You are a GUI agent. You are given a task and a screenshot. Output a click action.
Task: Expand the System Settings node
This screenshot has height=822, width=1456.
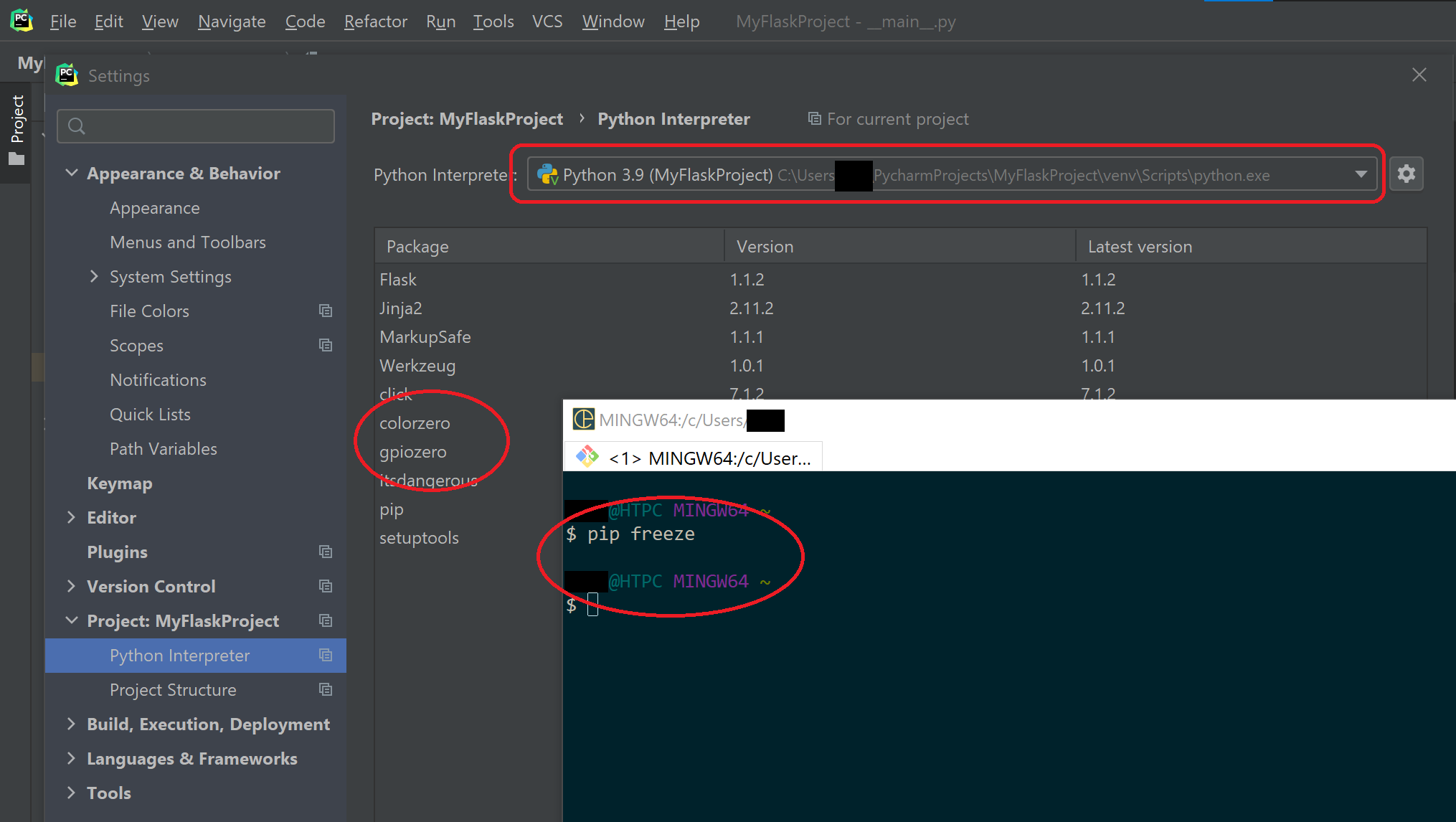(94, 276)
